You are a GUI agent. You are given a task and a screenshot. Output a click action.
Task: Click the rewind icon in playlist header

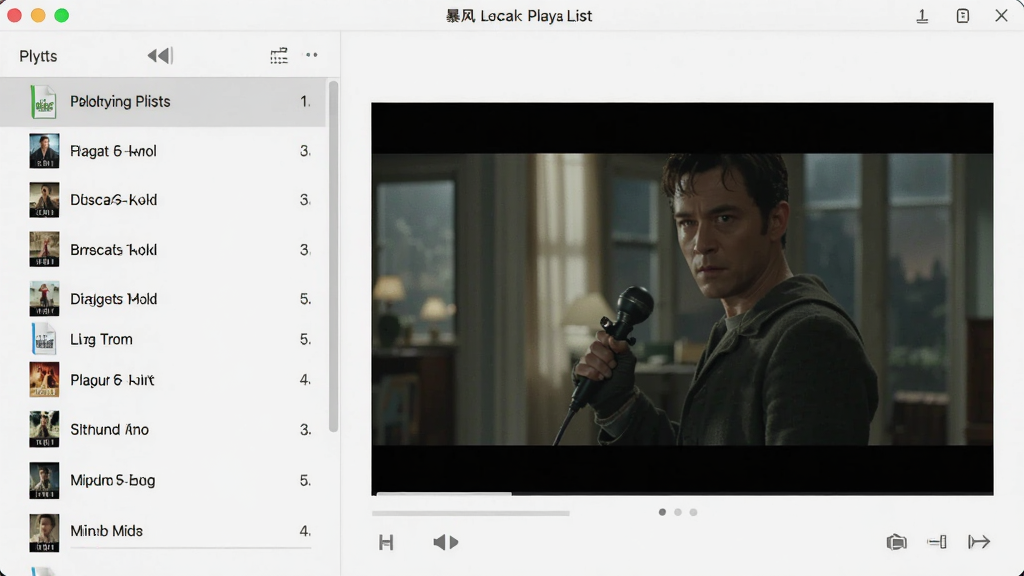pyautogui.click(x=160, y=56)
